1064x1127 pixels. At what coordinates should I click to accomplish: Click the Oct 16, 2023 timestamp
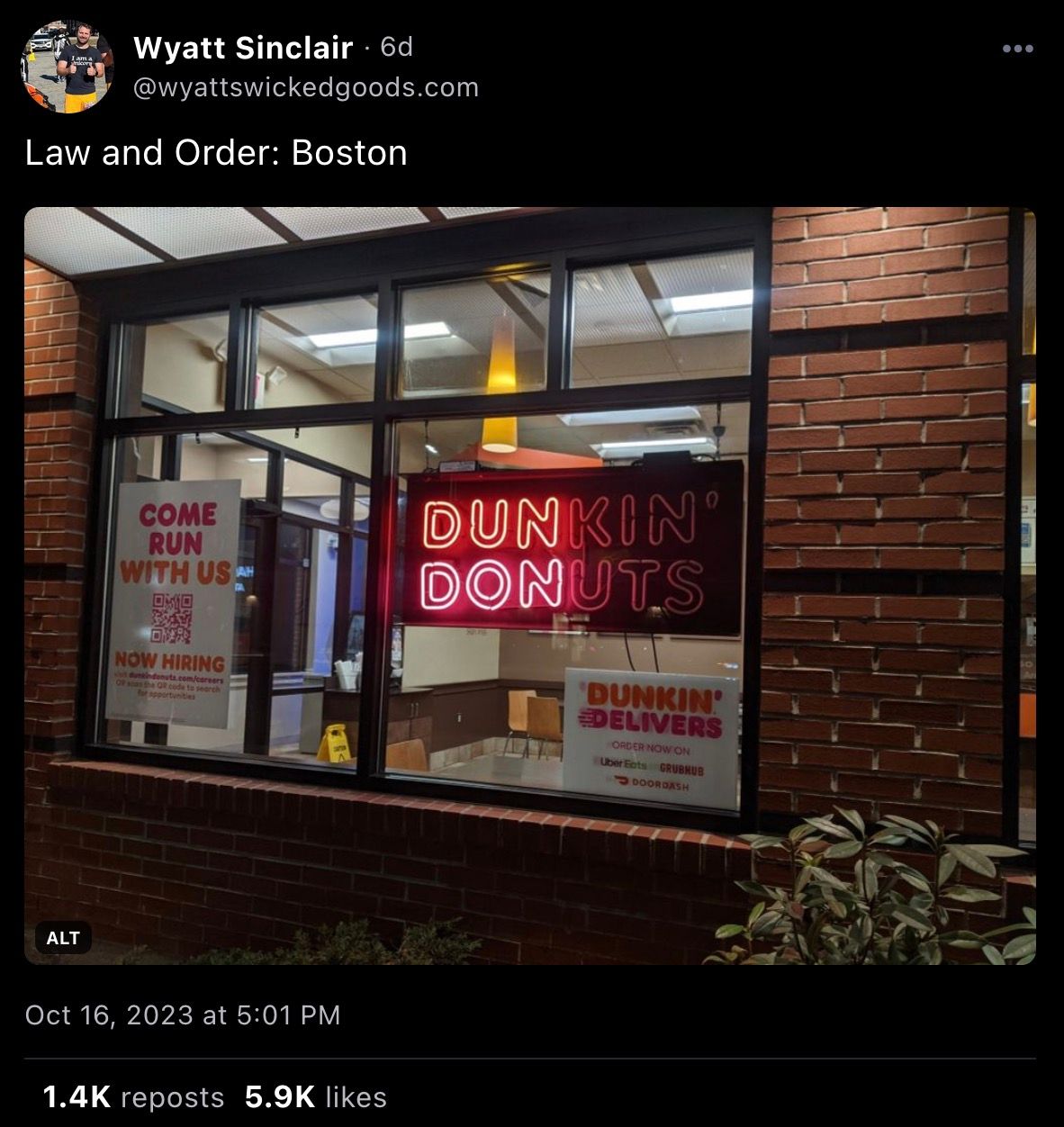point(183,1014)
